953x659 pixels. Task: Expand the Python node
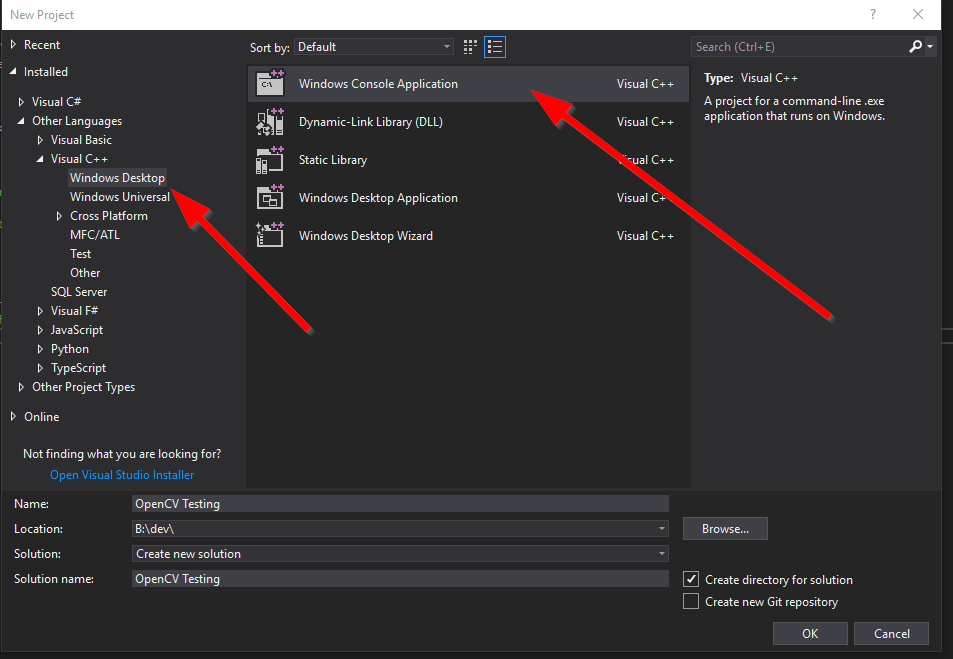pyautogui.click(x=40, y=349)
